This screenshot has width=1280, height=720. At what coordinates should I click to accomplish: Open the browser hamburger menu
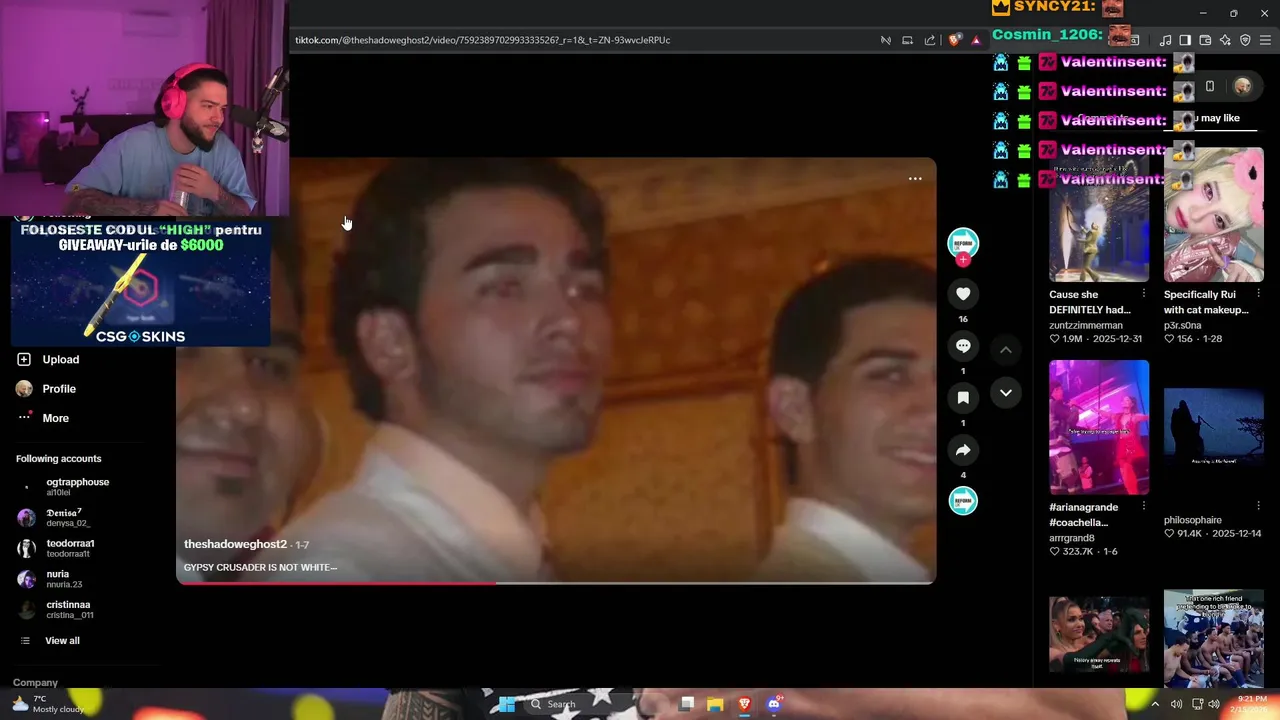click(1266, 40)
